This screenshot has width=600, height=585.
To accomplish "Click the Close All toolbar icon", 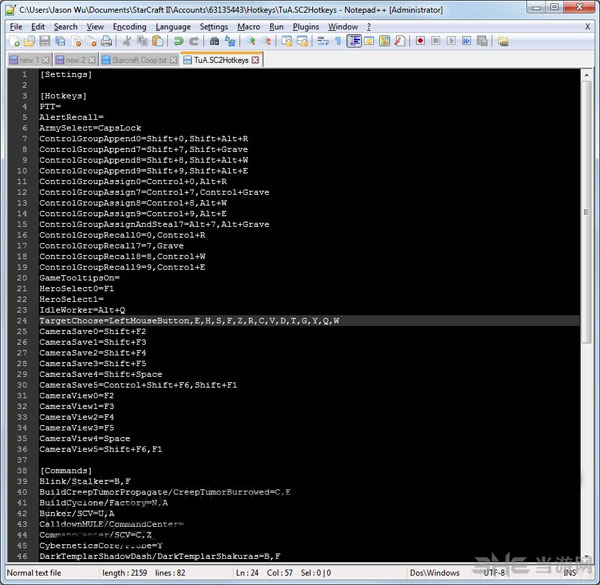I will coord(91,41).
